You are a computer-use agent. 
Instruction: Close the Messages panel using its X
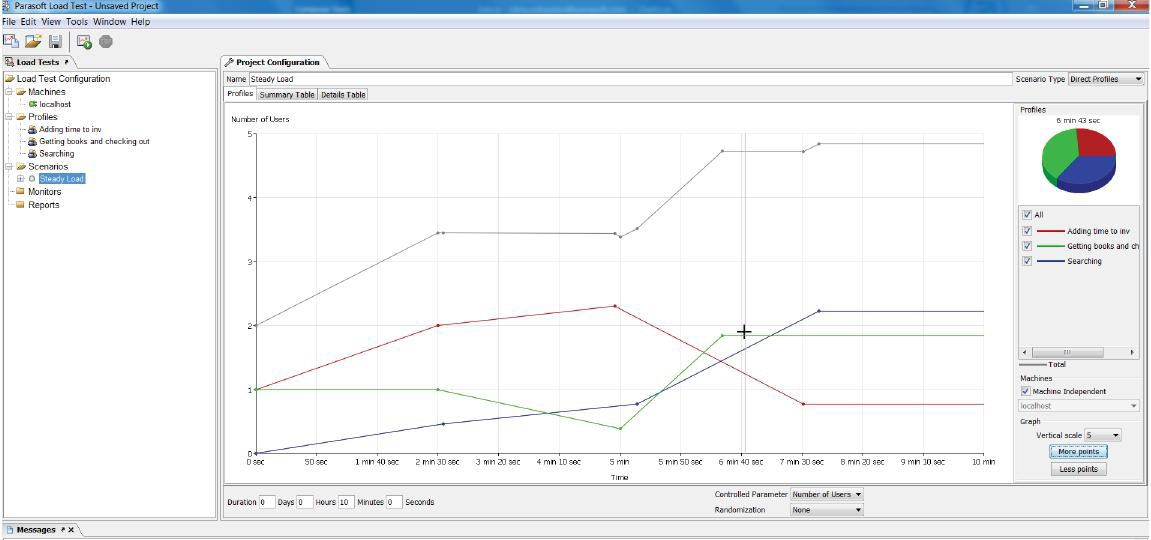(71, 530)
